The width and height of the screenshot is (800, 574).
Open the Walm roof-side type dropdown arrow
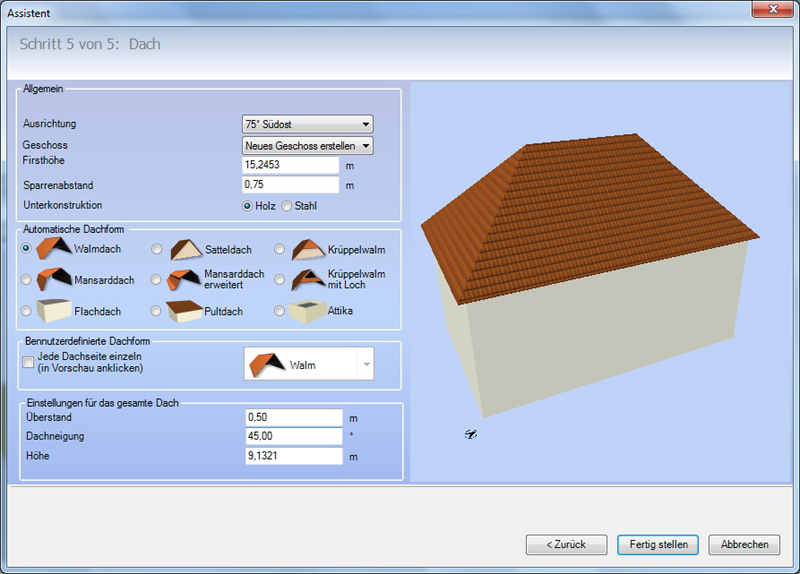366,364
